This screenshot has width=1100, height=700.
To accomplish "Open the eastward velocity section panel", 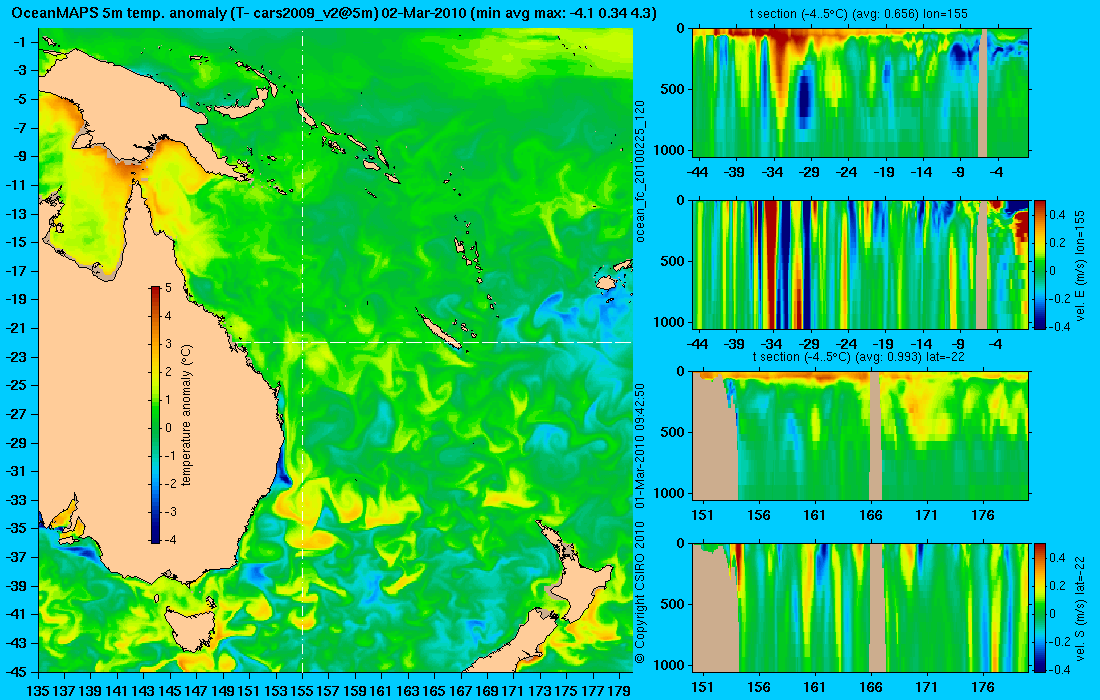I will [860, 264].
